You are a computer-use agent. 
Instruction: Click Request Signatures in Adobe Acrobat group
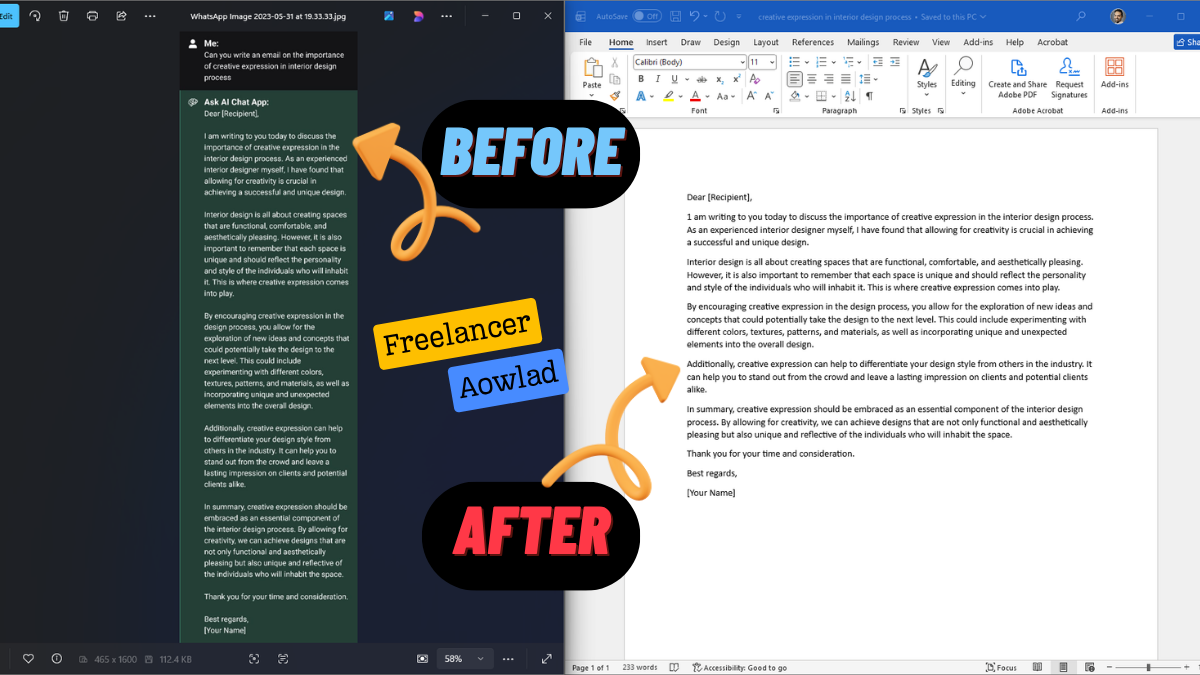(x=1069, y=80)
